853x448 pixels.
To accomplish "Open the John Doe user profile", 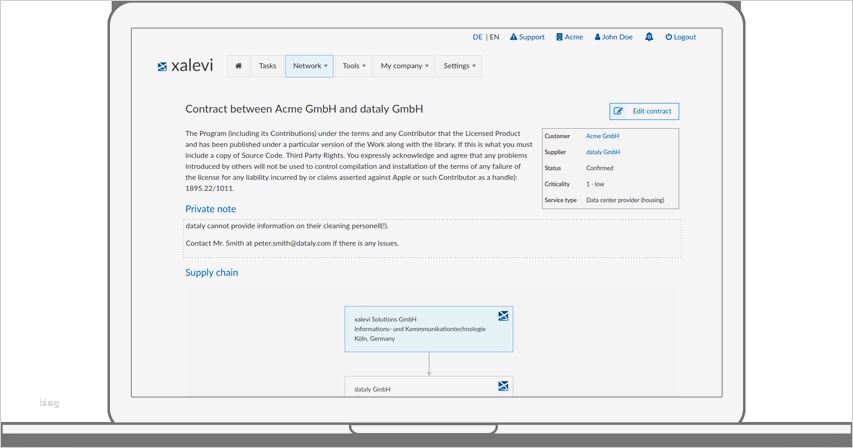I will (614, 37).
